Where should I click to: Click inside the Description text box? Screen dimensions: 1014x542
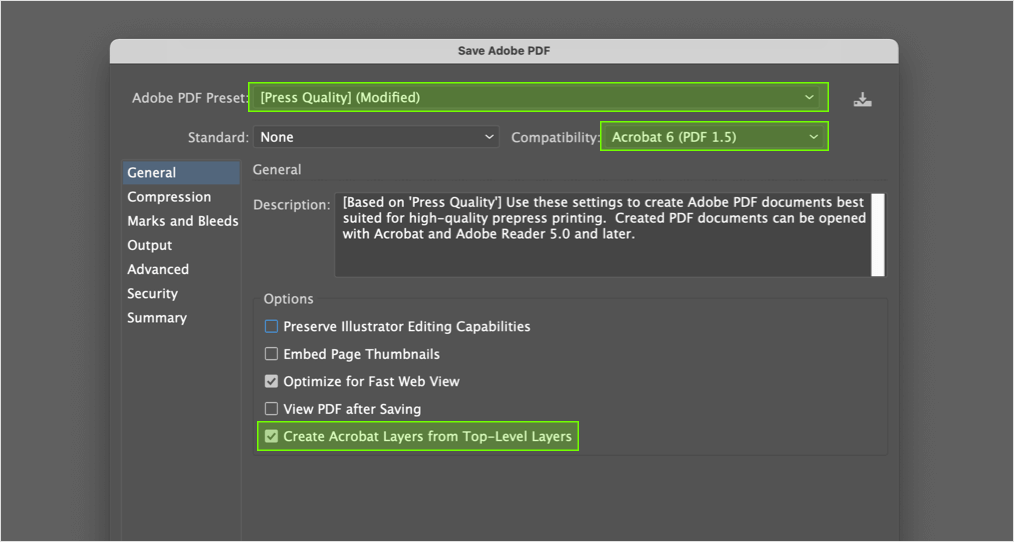click(603, 235)
